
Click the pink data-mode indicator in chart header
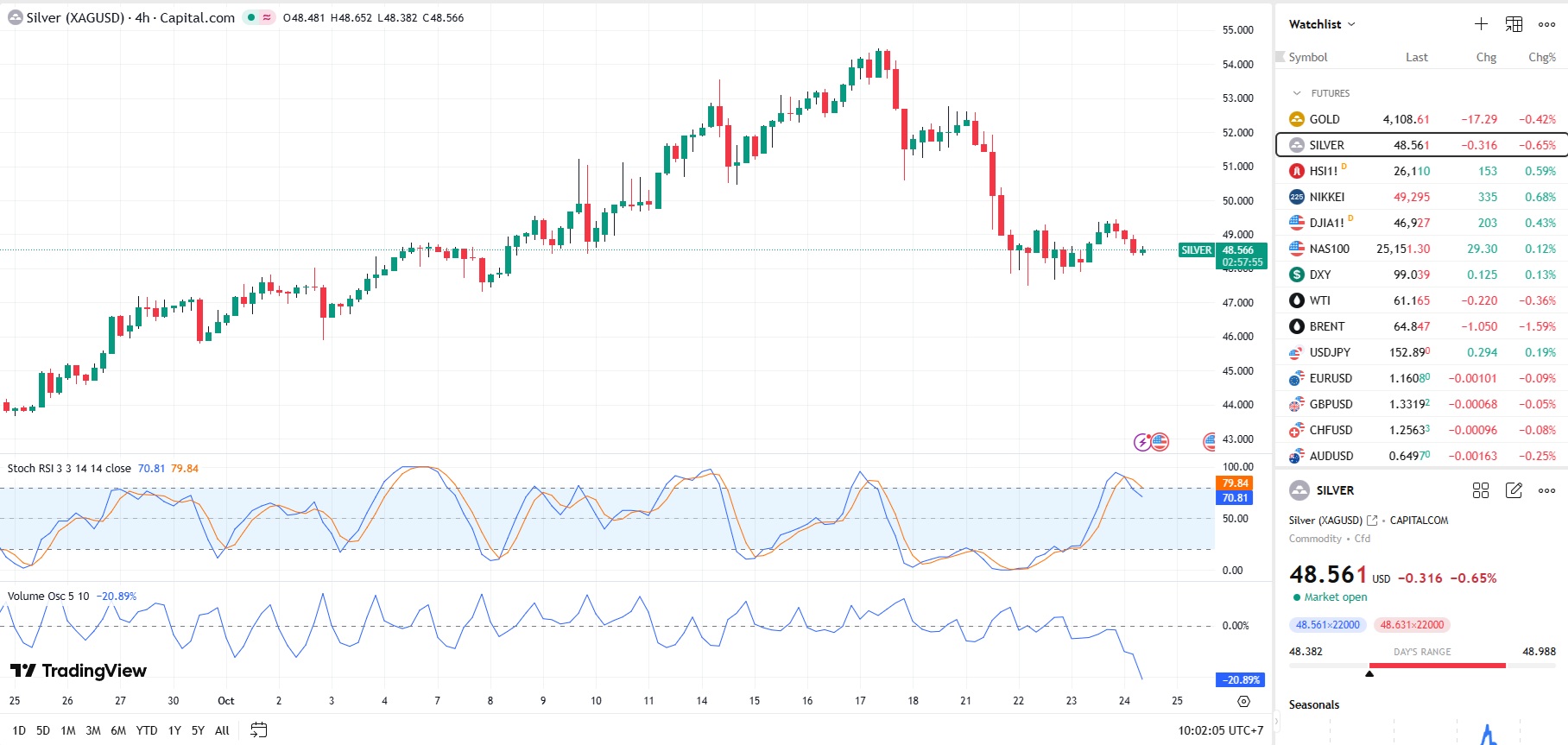[267, 17]
